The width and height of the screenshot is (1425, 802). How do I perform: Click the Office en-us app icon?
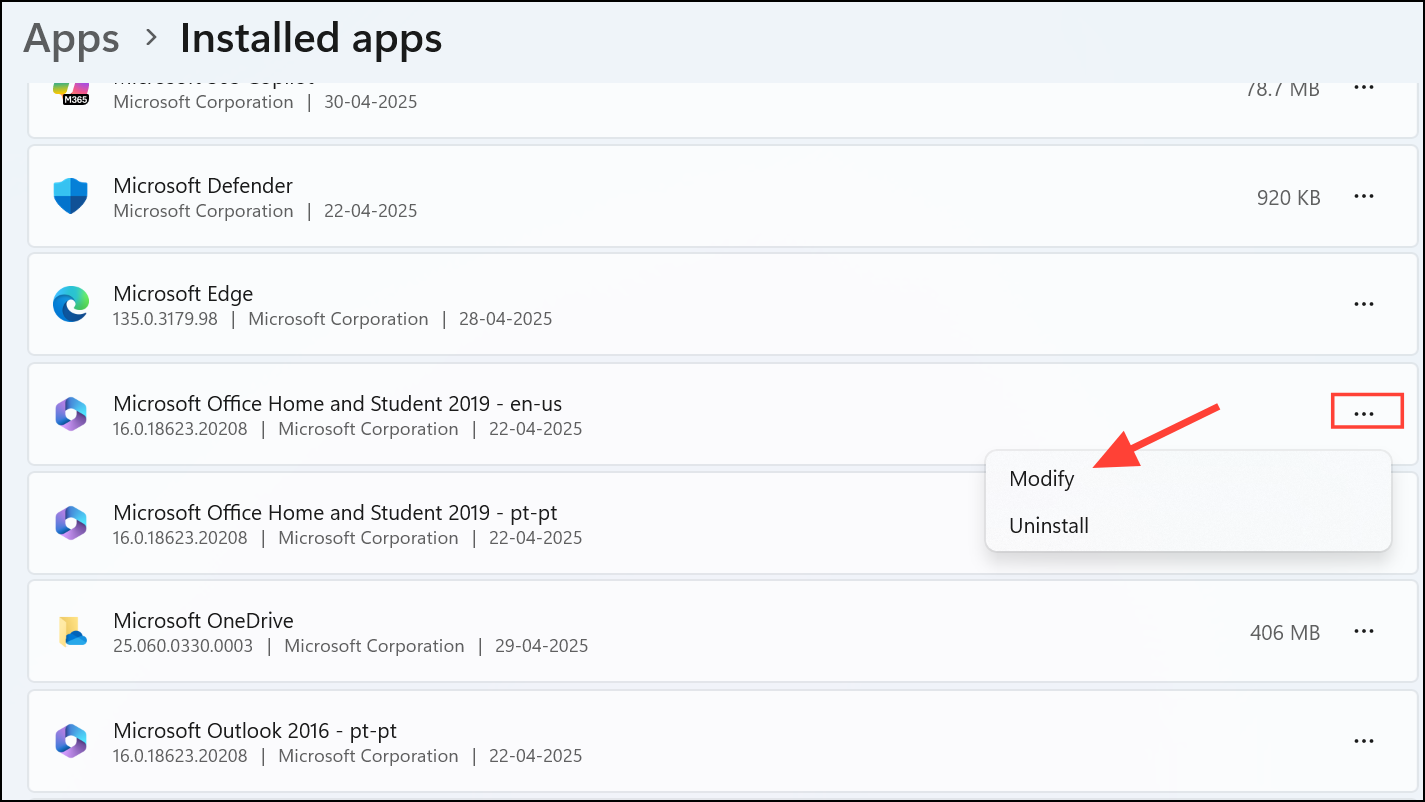[71, 414]
